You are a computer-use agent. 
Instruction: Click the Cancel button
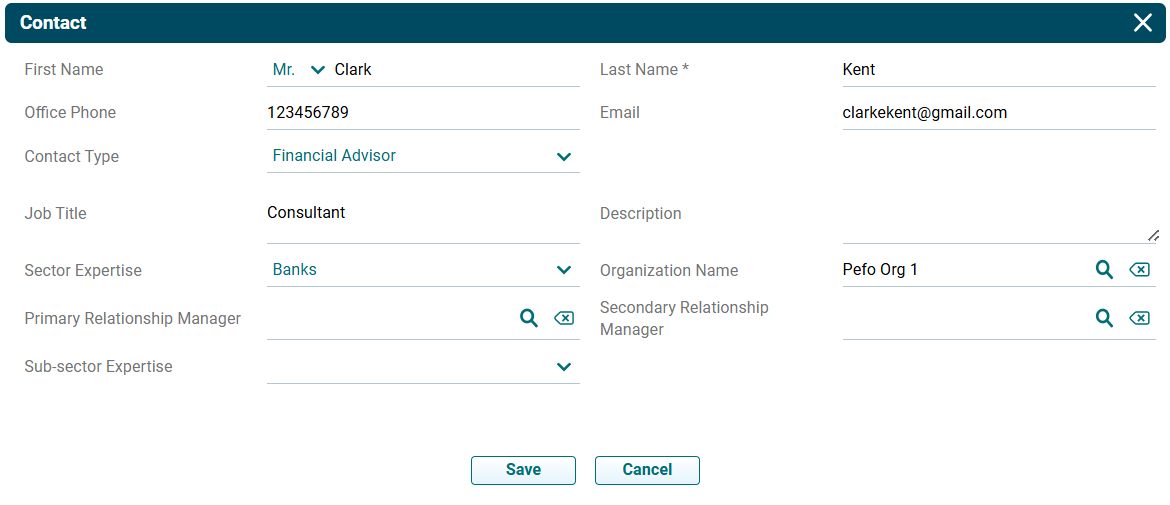tap(647, 470)
